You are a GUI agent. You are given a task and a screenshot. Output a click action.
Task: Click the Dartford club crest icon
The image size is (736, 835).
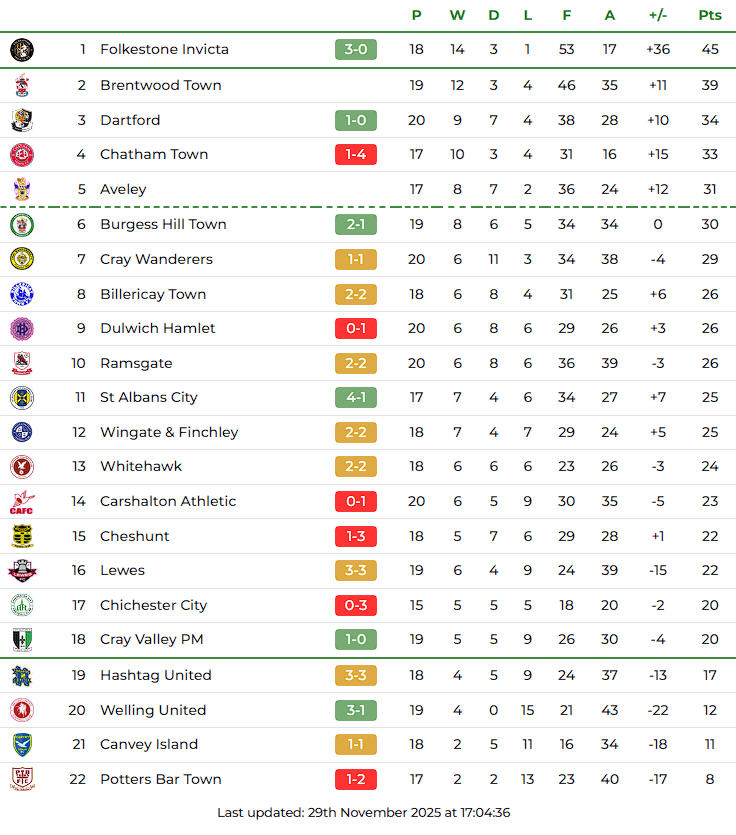(x=22, y=120)
